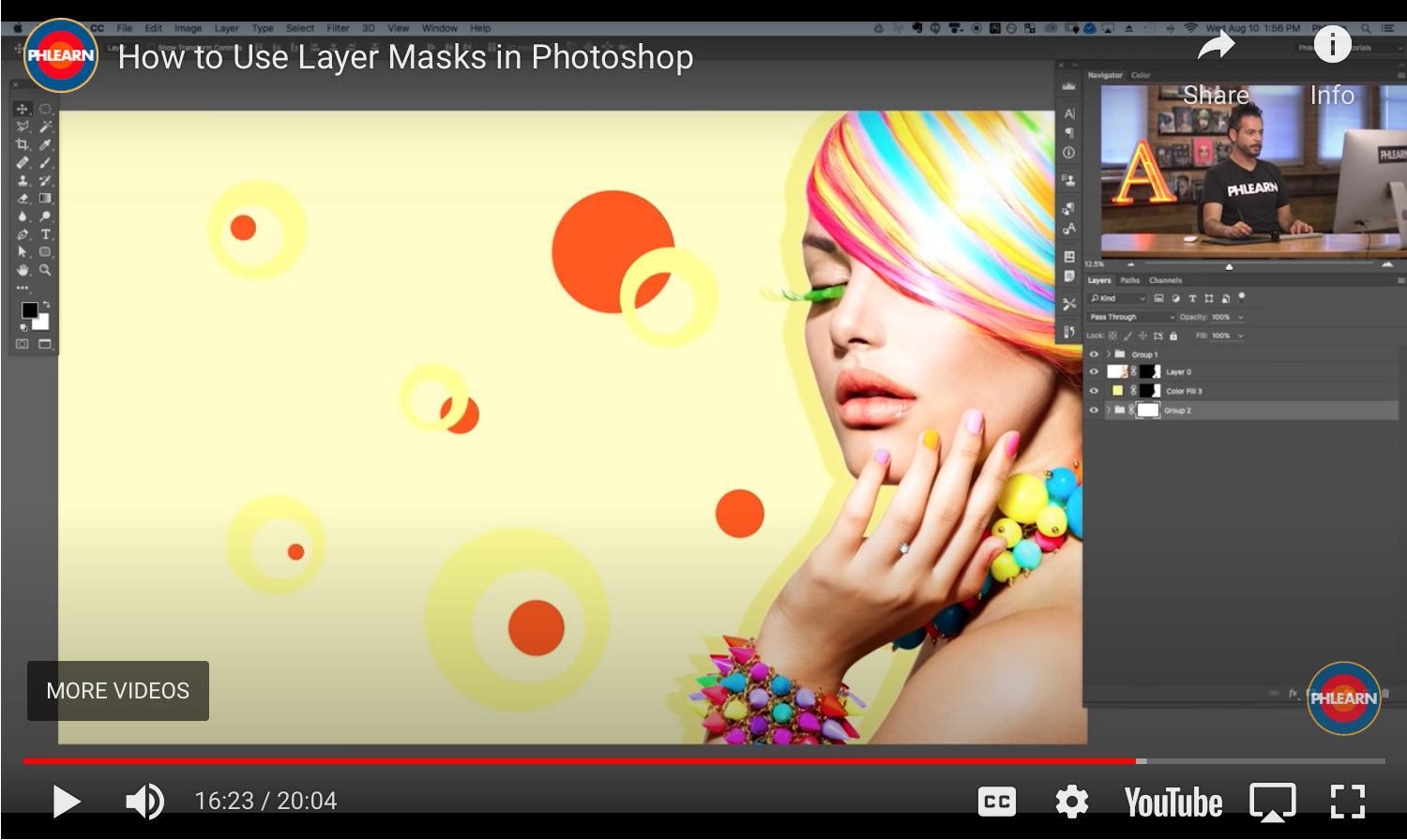Open the Paragraph panel icon
Viewport: 1407px width, 840px height.
pos(1068,133)
